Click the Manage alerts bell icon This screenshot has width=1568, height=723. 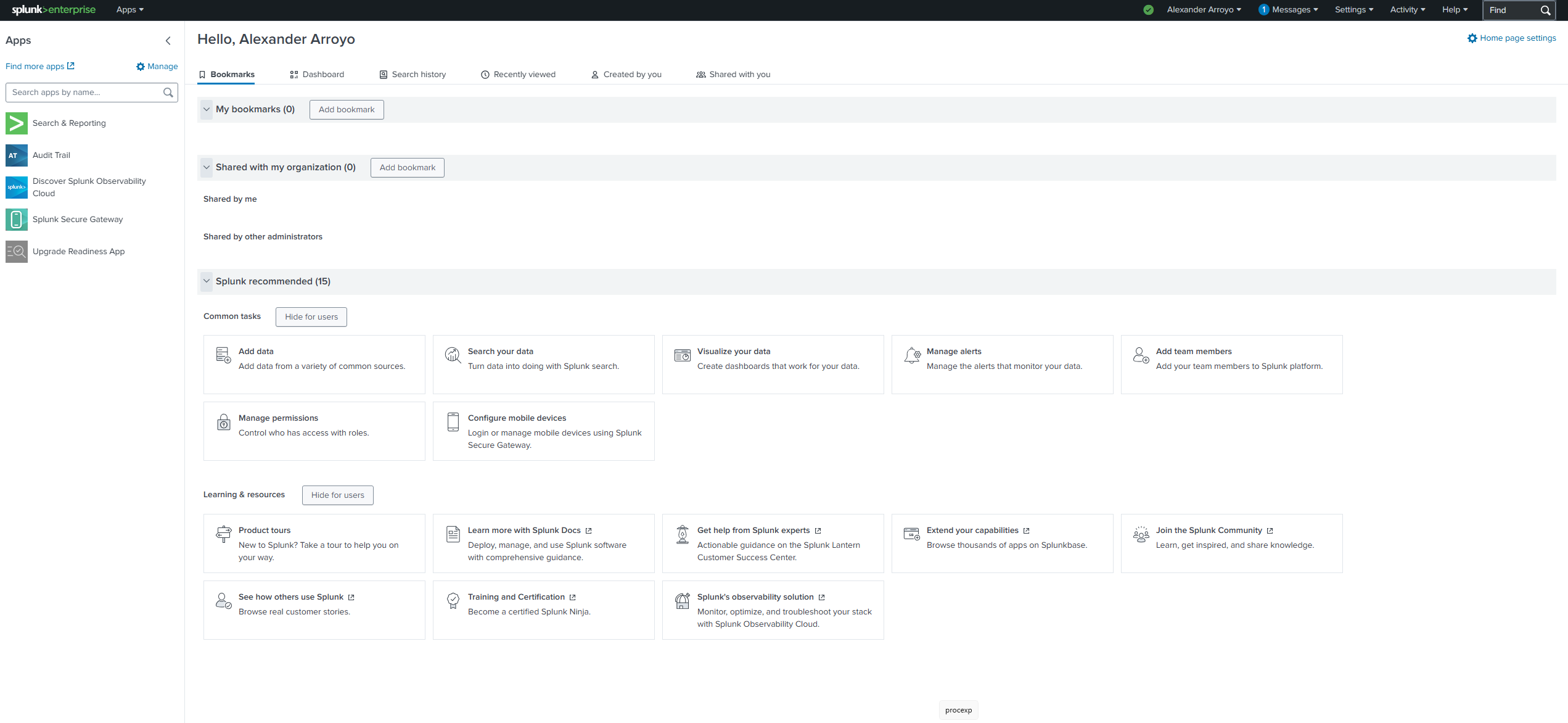pos(912,355)
